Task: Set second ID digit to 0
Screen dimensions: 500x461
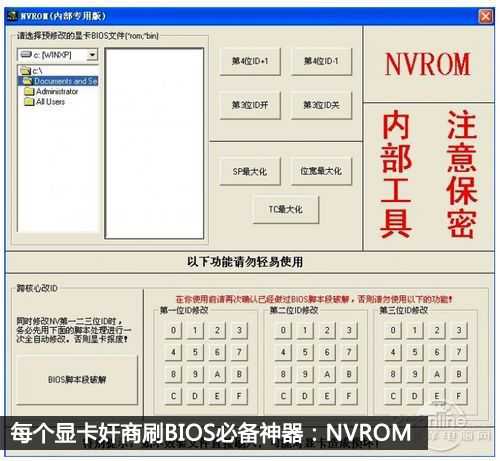Action: pyautogui.click(x=283, y=330)
